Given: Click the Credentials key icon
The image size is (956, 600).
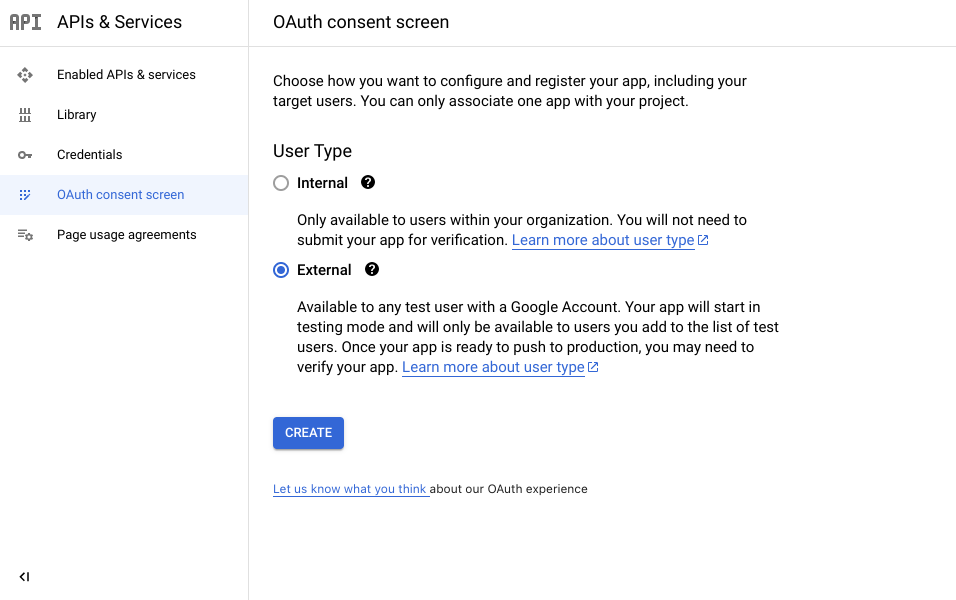Looking at the screenshot, I should click(x=25, y=155).
